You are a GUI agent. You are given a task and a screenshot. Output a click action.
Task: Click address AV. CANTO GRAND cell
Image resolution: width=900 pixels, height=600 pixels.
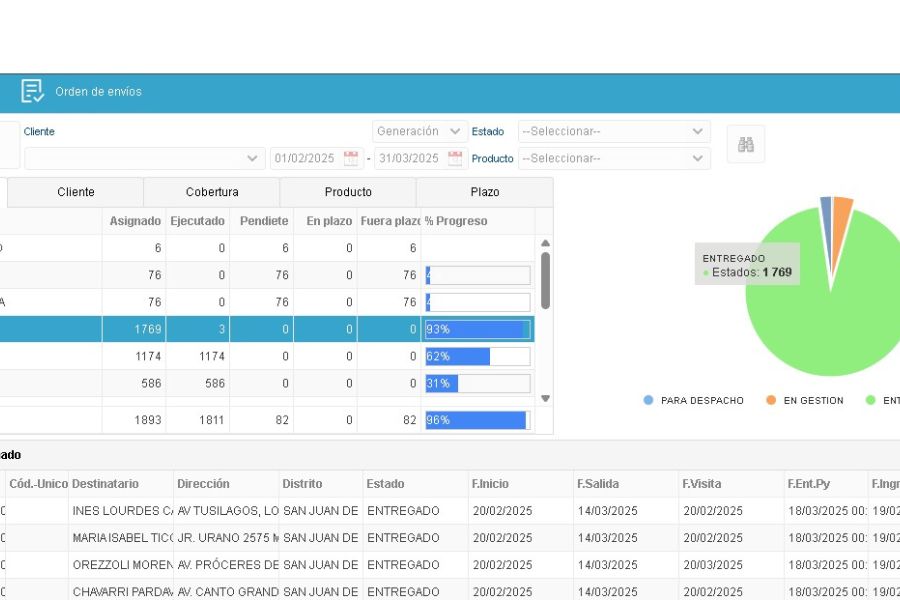[228, 592]
